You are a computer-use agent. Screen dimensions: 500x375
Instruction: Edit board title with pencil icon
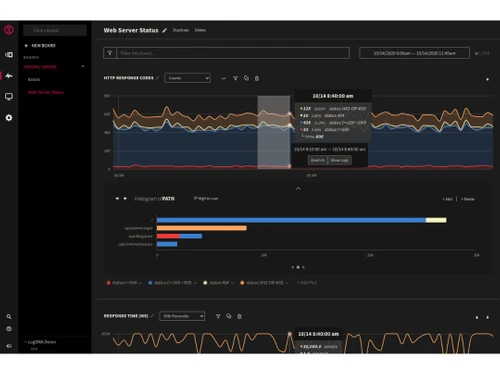[164, 30]
